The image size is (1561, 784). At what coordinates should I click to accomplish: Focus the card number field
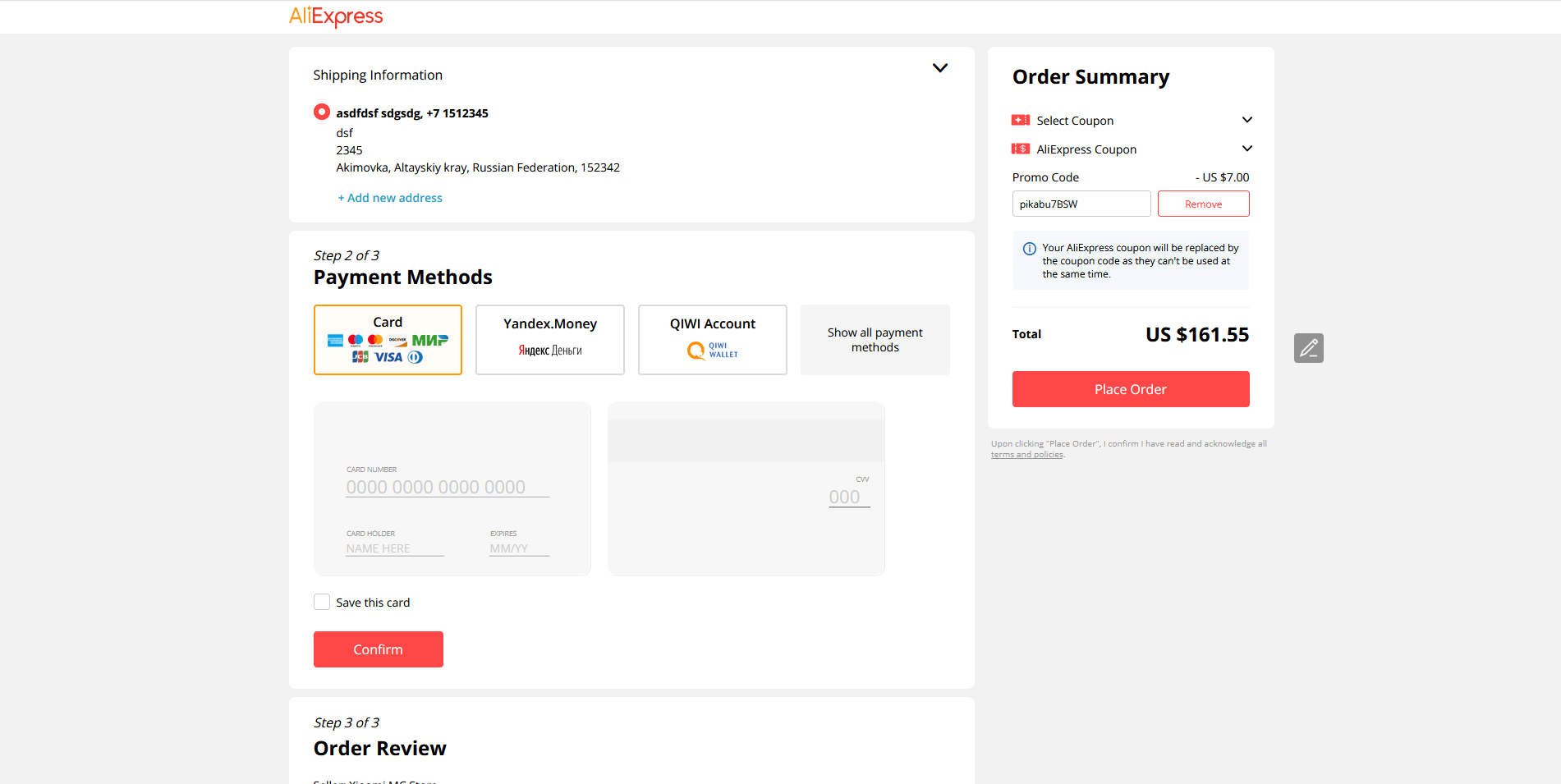click(x=448, y=487)
